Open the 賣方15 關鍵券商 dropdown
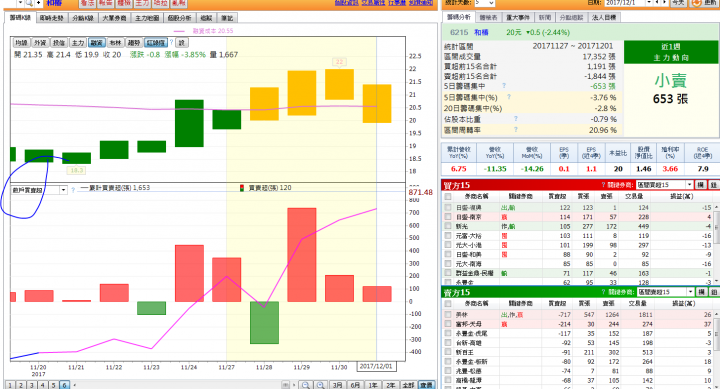 click(x=666, y=292)
